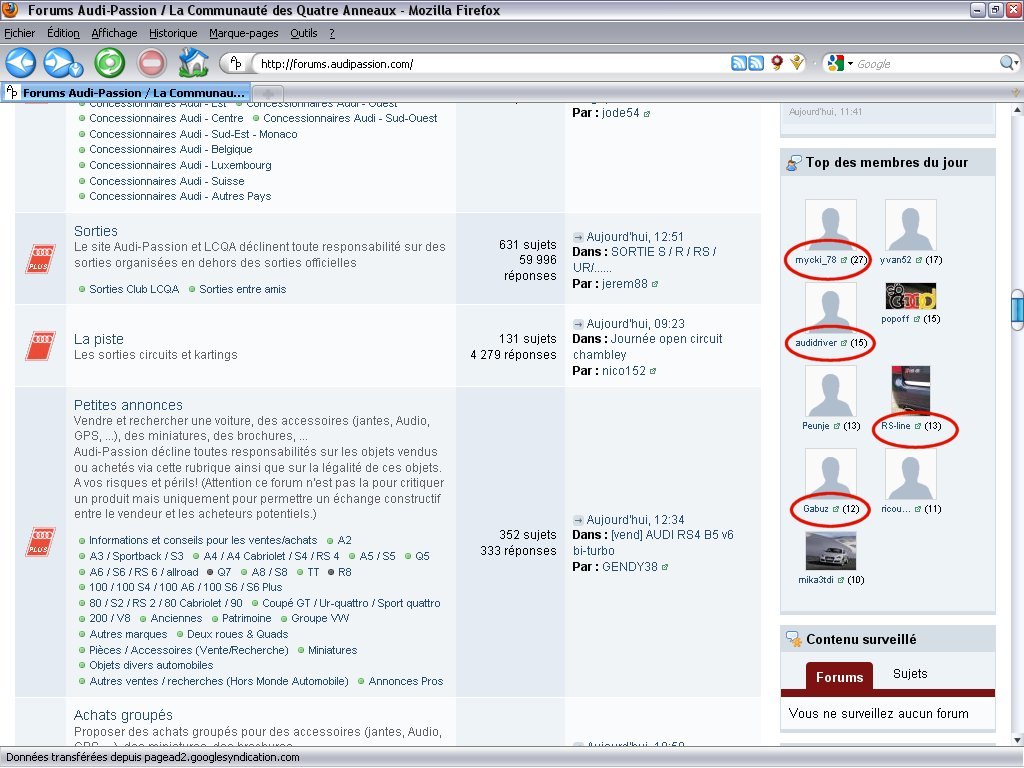
Task: Click the RSS feed icon in address bar
Action: [740, 64]
